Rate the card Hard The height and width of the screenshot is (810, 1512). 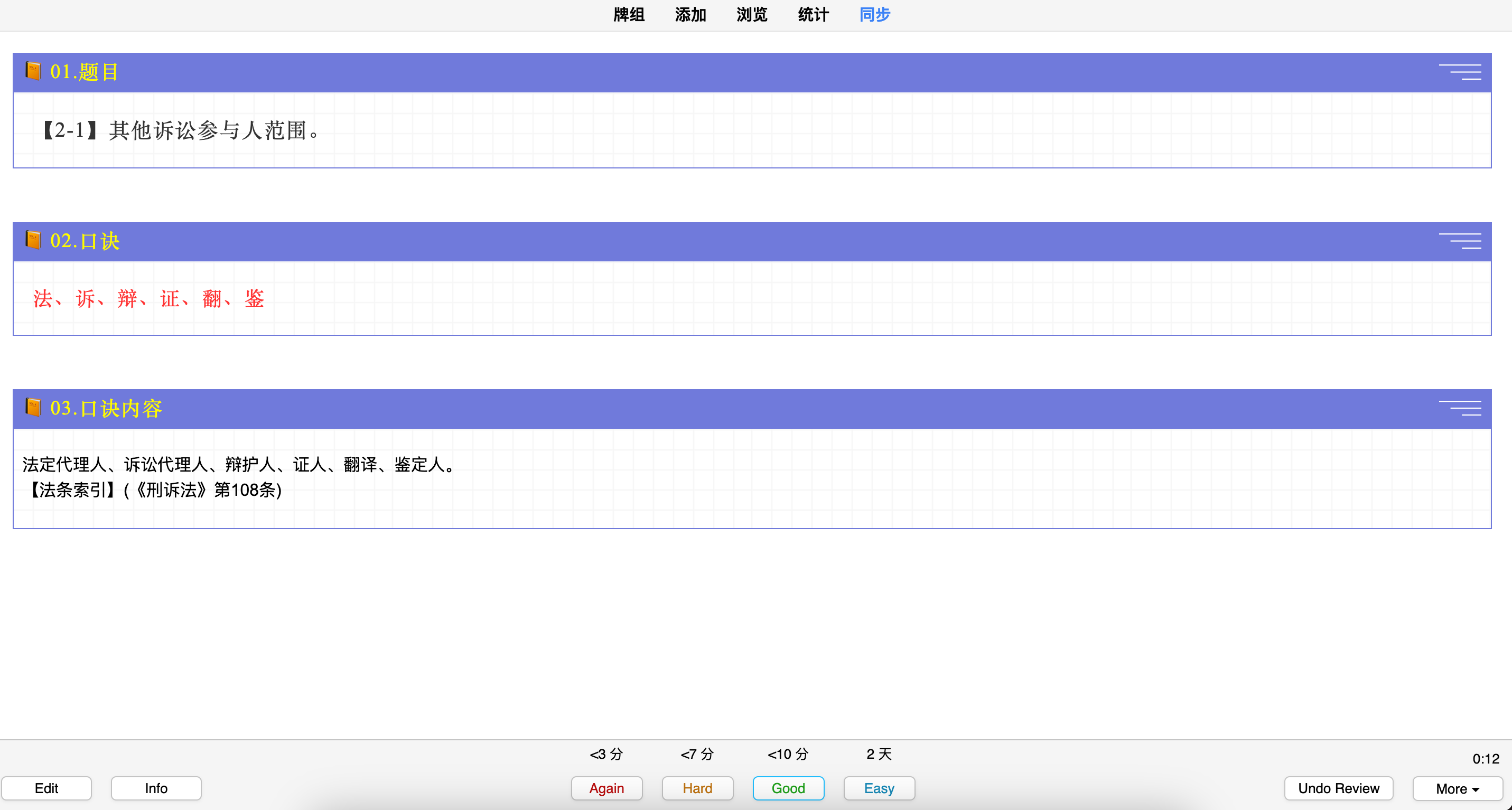point(697,788)
